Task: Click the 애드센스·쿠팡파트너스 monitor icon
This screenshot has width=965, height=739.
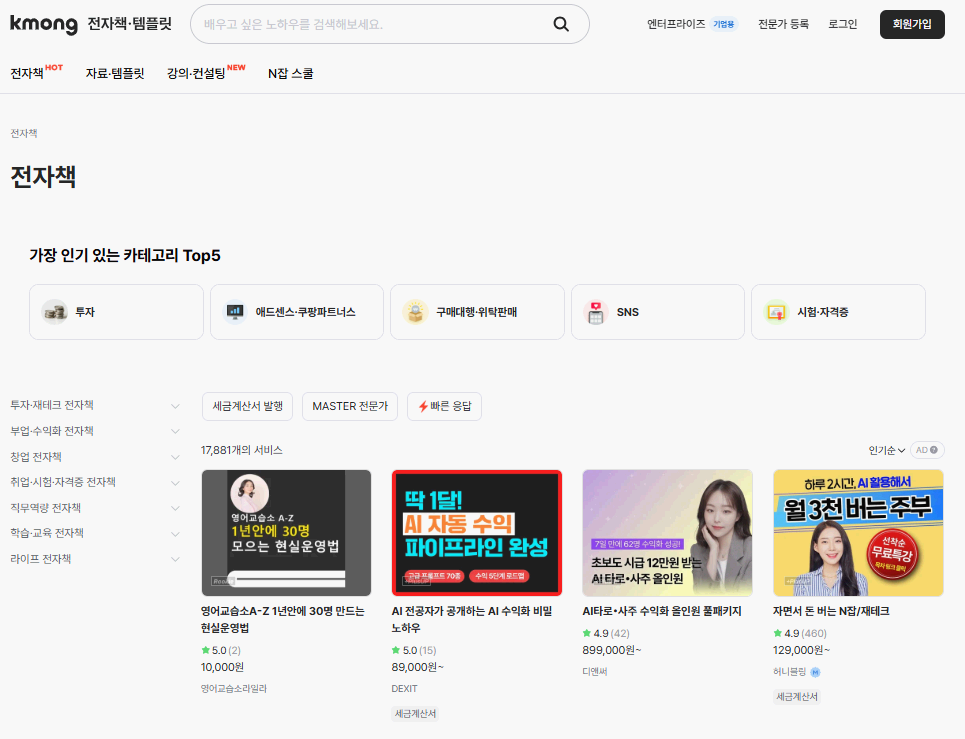Action: pyautogui.click(x=234, y=312)
